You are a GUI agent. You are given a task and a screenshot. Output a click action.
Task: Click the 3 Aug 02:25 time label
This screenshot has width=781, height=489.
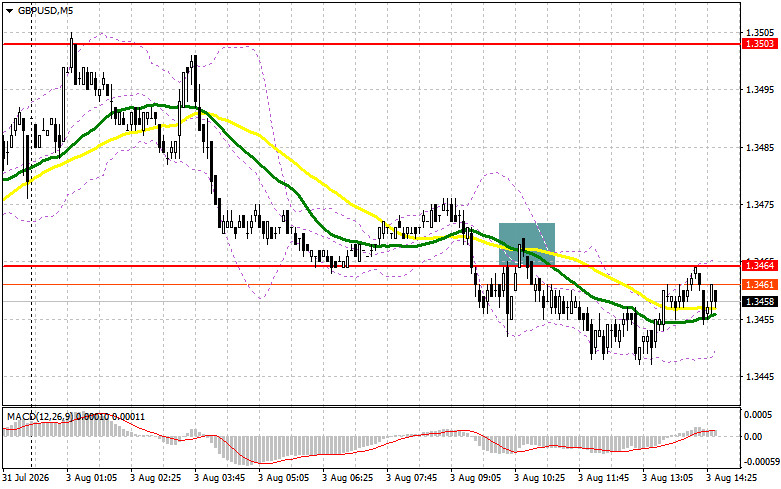click(x=156, y=478)
